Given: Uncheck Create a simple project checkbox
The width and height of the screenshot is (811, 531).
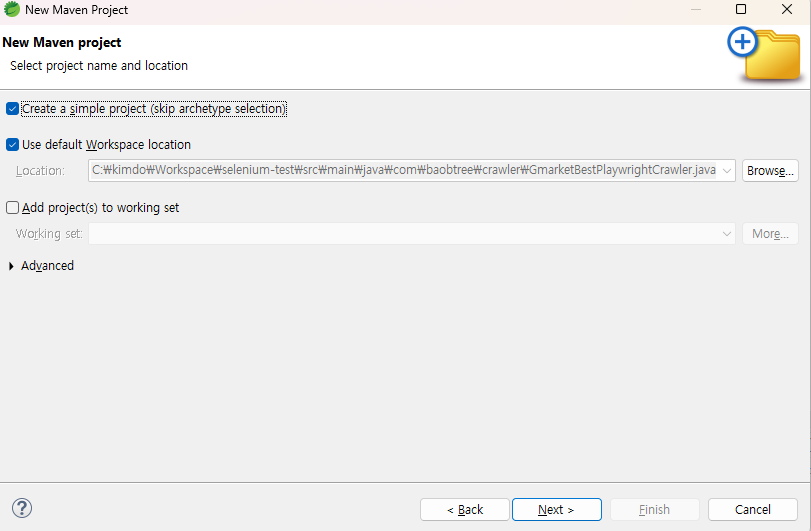Looking at the screenshot, I should (x=12, y=109).
